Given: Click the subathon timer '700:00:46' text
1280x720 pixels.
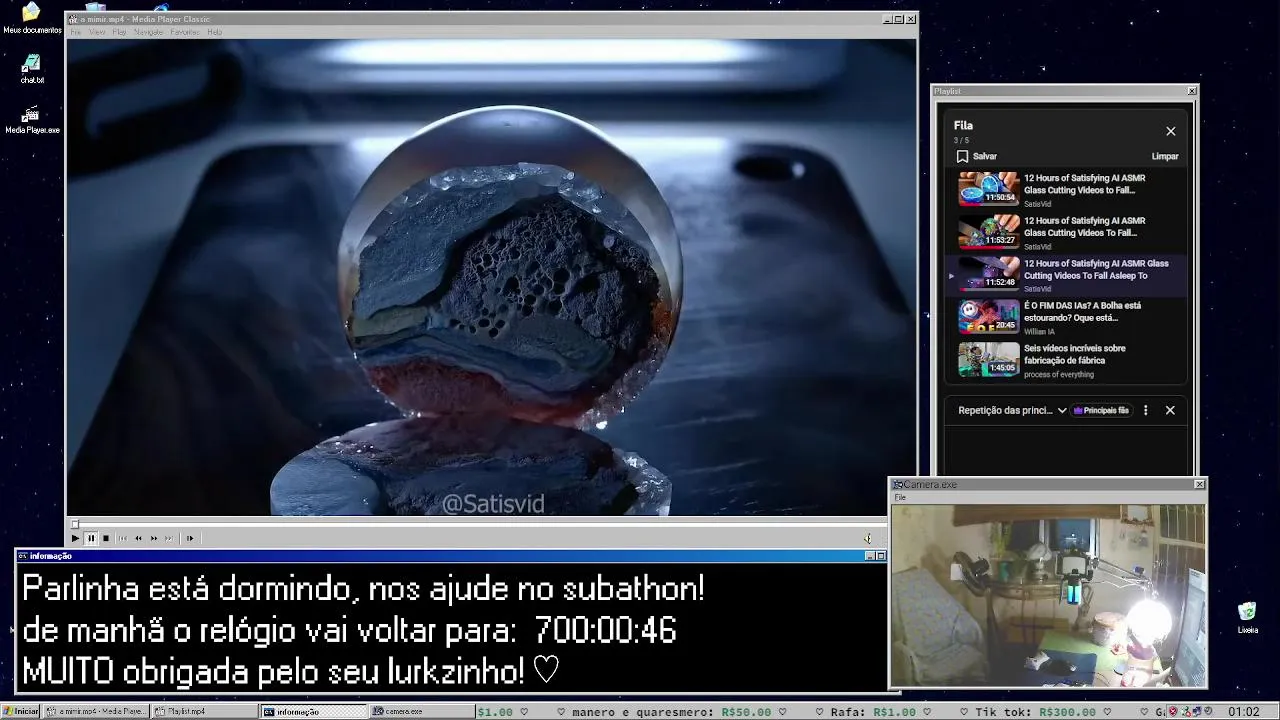Looking at the screenshot, I should 605,631.
